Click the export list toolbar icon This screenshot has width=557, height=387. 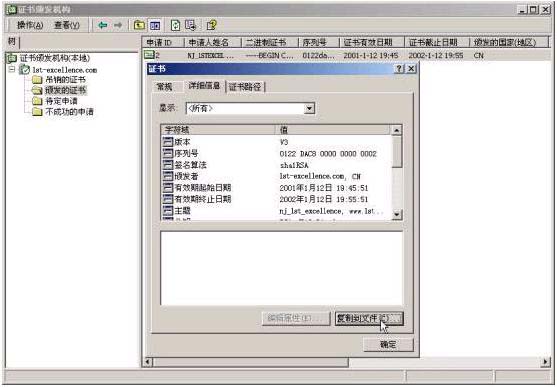[191, 25]
